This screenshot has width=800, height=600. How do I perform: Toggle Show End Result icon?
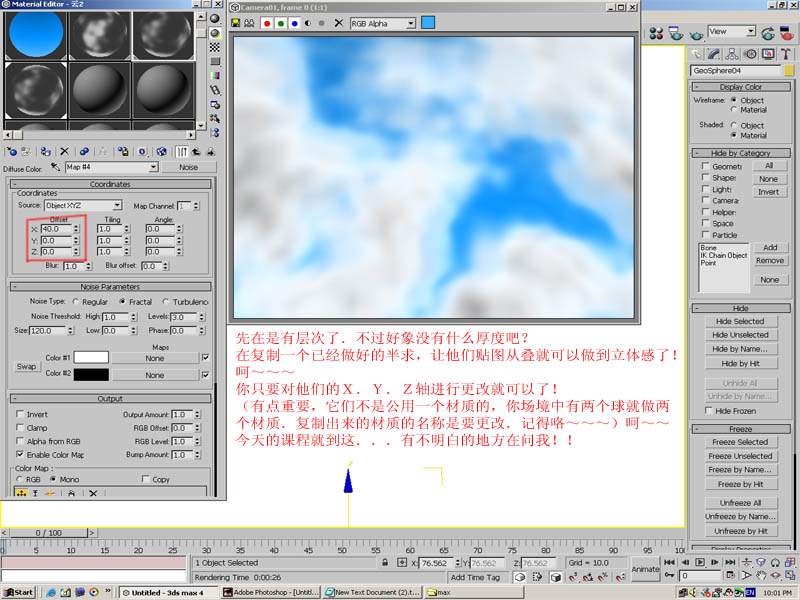click(182, 152)
